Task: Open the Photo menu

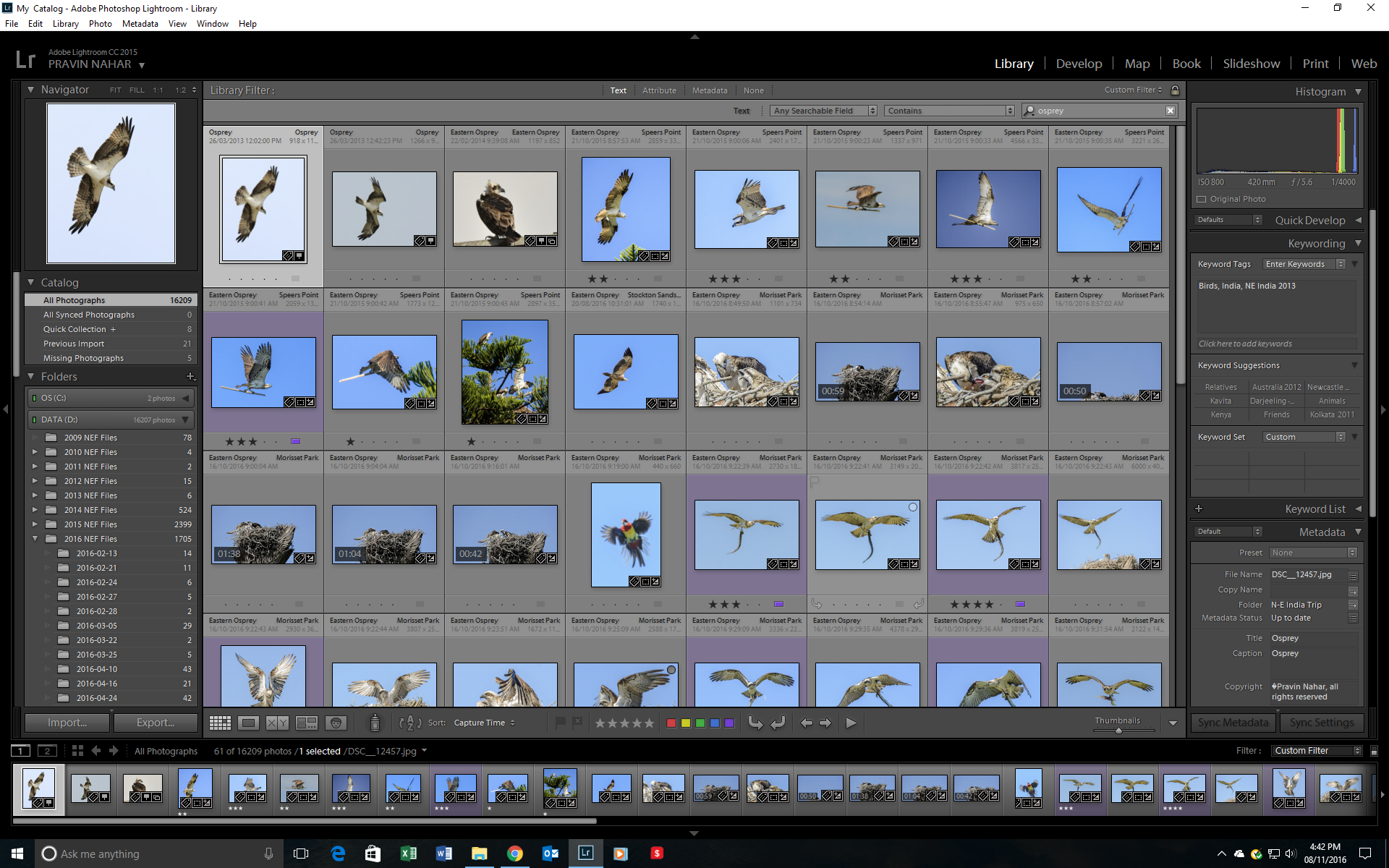Action: [101, 24]
